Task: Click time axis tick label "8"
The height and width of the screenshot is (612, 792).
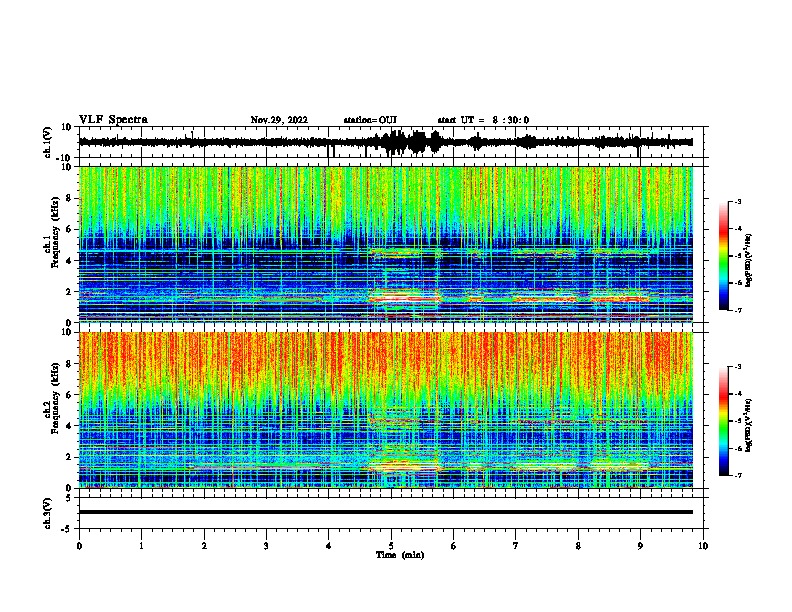Action: point(578,546)
